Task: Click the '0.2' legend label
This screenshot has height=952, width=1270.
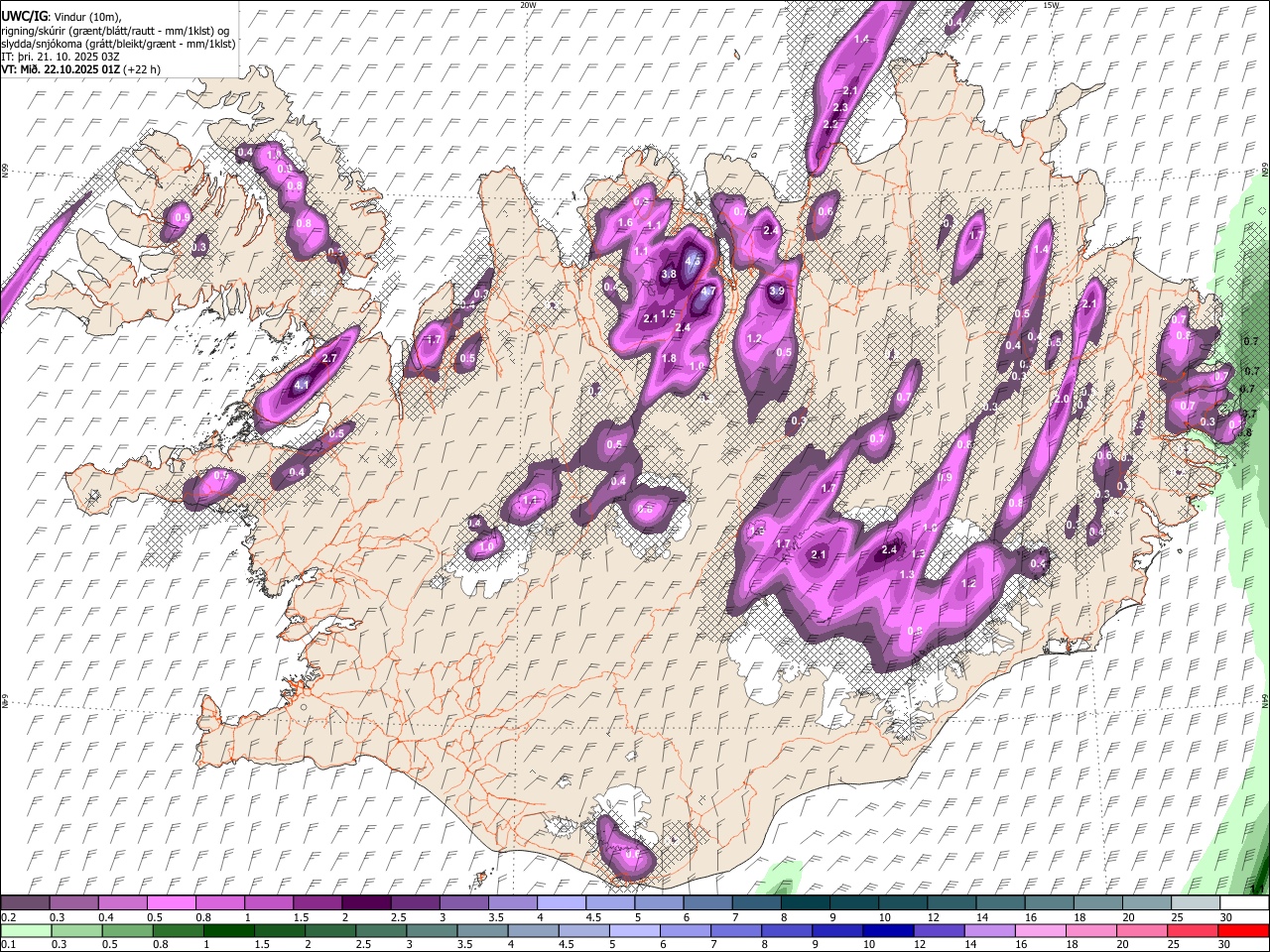Action: (x=8, y=917)
